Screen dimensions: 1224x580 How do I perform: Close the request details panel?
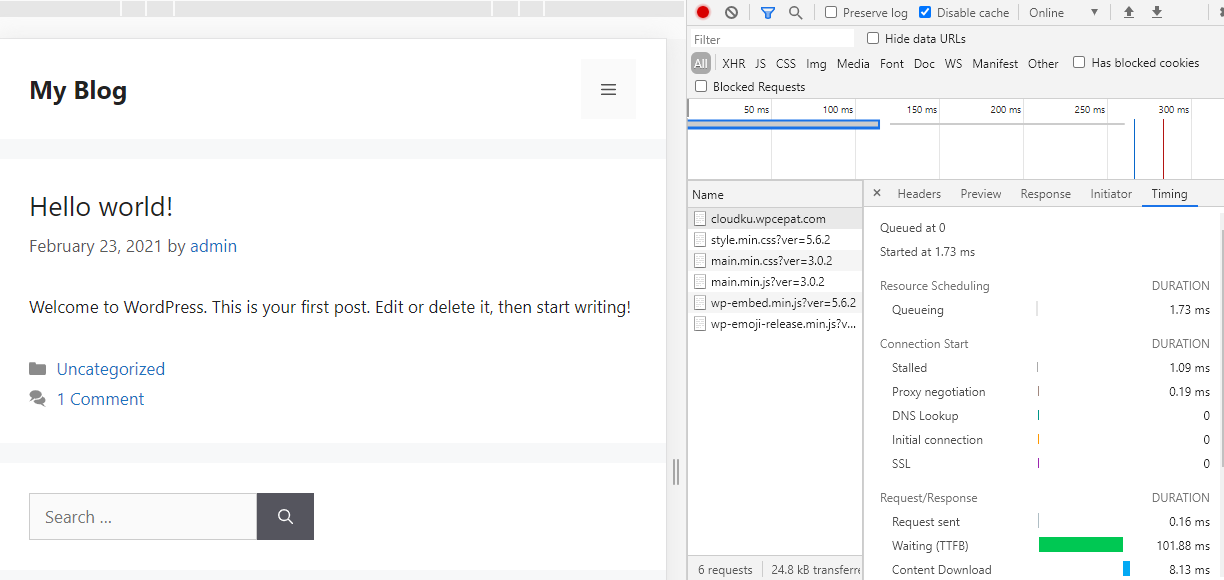pyautogui.click(x=877, y=194)
